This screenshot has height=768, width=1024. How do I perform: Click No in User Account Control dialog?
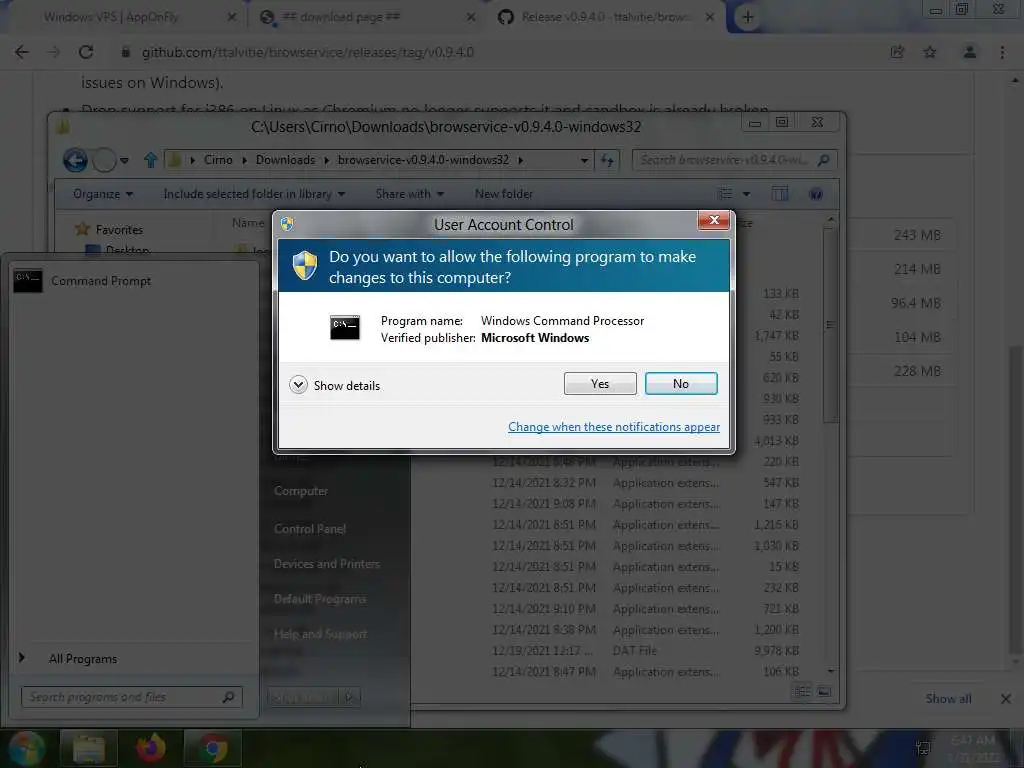[680, 383]
